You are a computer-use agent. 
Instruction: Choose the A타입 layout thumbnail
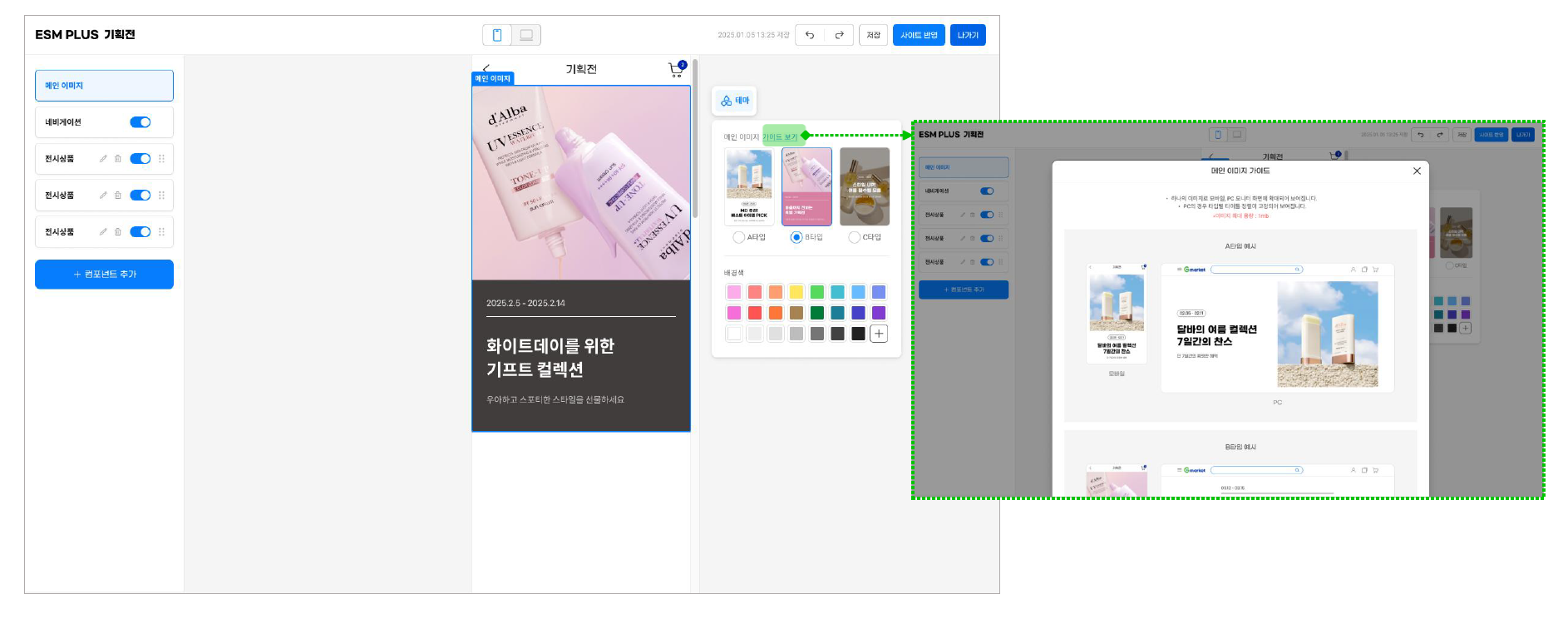click(749, 186)
